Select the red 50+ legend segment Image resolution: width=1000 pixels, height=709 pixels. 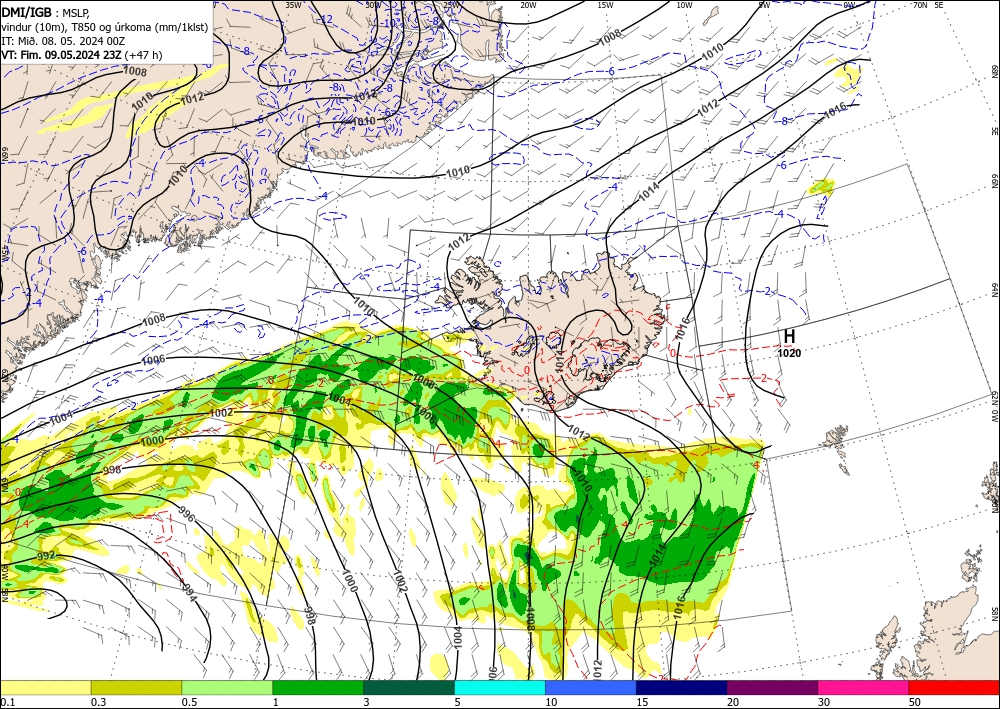click(x=954, y=688)
